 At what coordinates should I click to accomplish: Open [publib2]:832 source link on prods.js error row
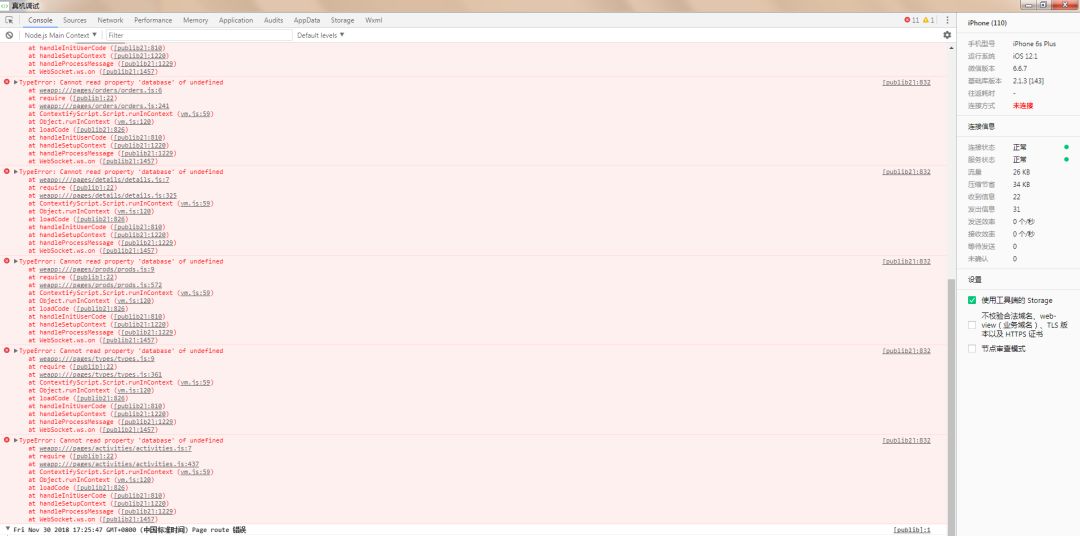tap(906, 262)
